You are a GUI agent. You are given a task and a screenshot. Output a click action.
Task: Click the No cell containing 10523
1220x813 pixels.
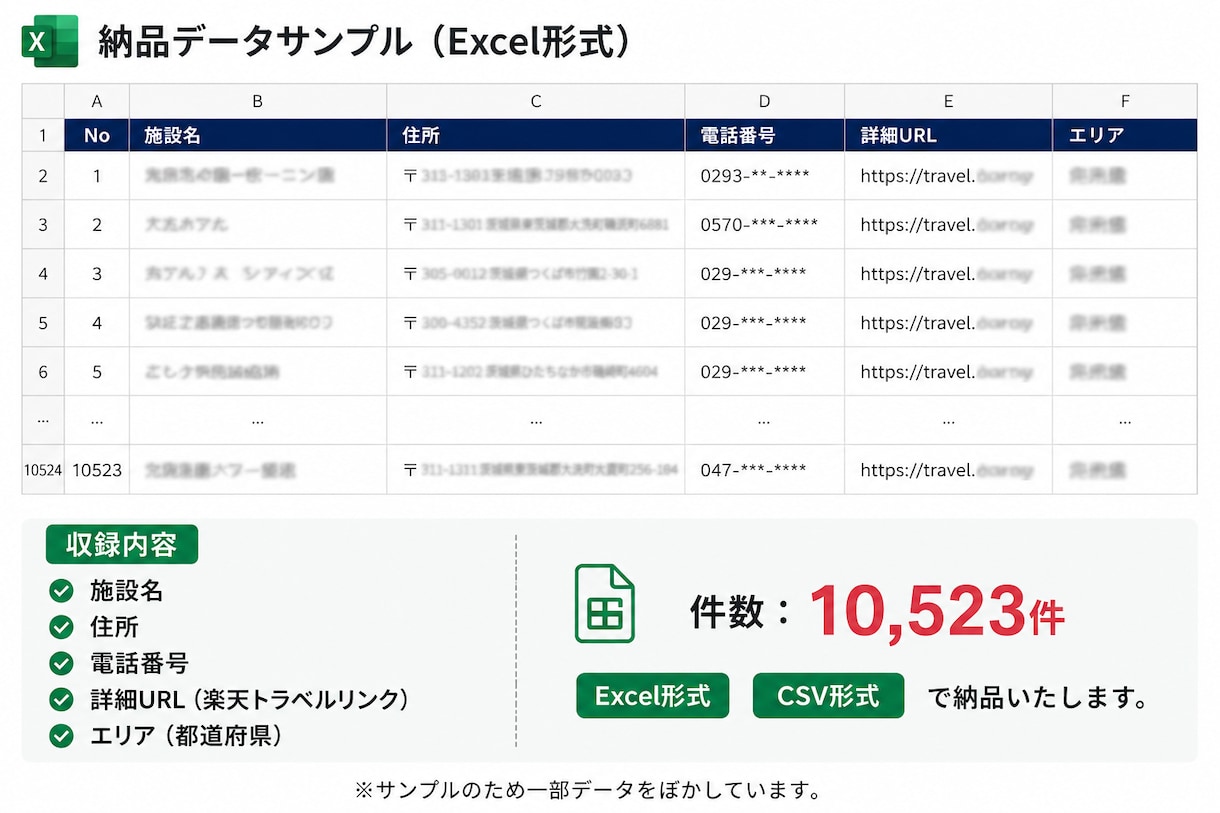click(97, 470)
